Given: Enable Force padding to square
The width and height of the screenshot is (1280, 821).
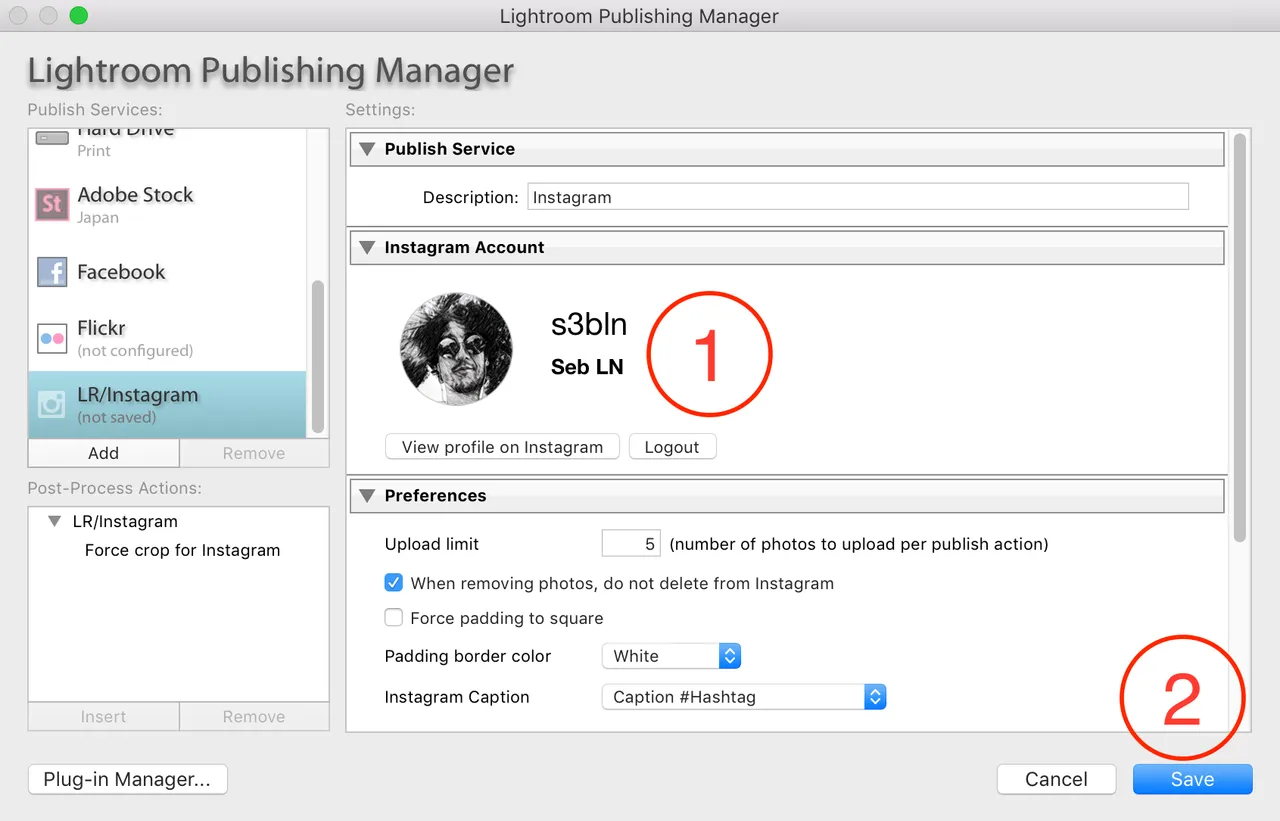Looking at the screenshot, I should [x=394, y=618].
